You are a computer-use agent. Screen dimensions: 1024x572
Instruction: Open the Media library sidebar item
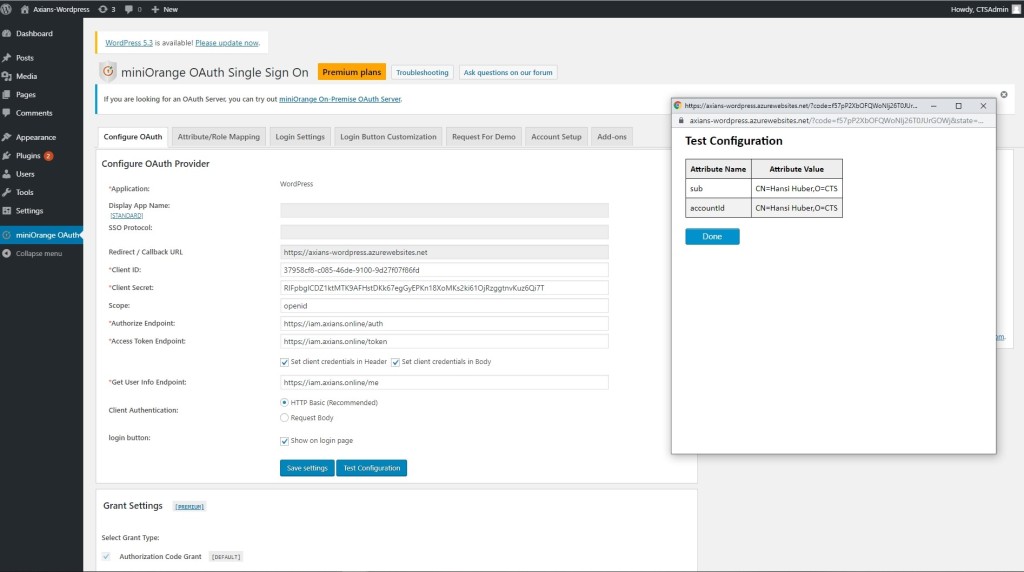click(x=26, y=76)
